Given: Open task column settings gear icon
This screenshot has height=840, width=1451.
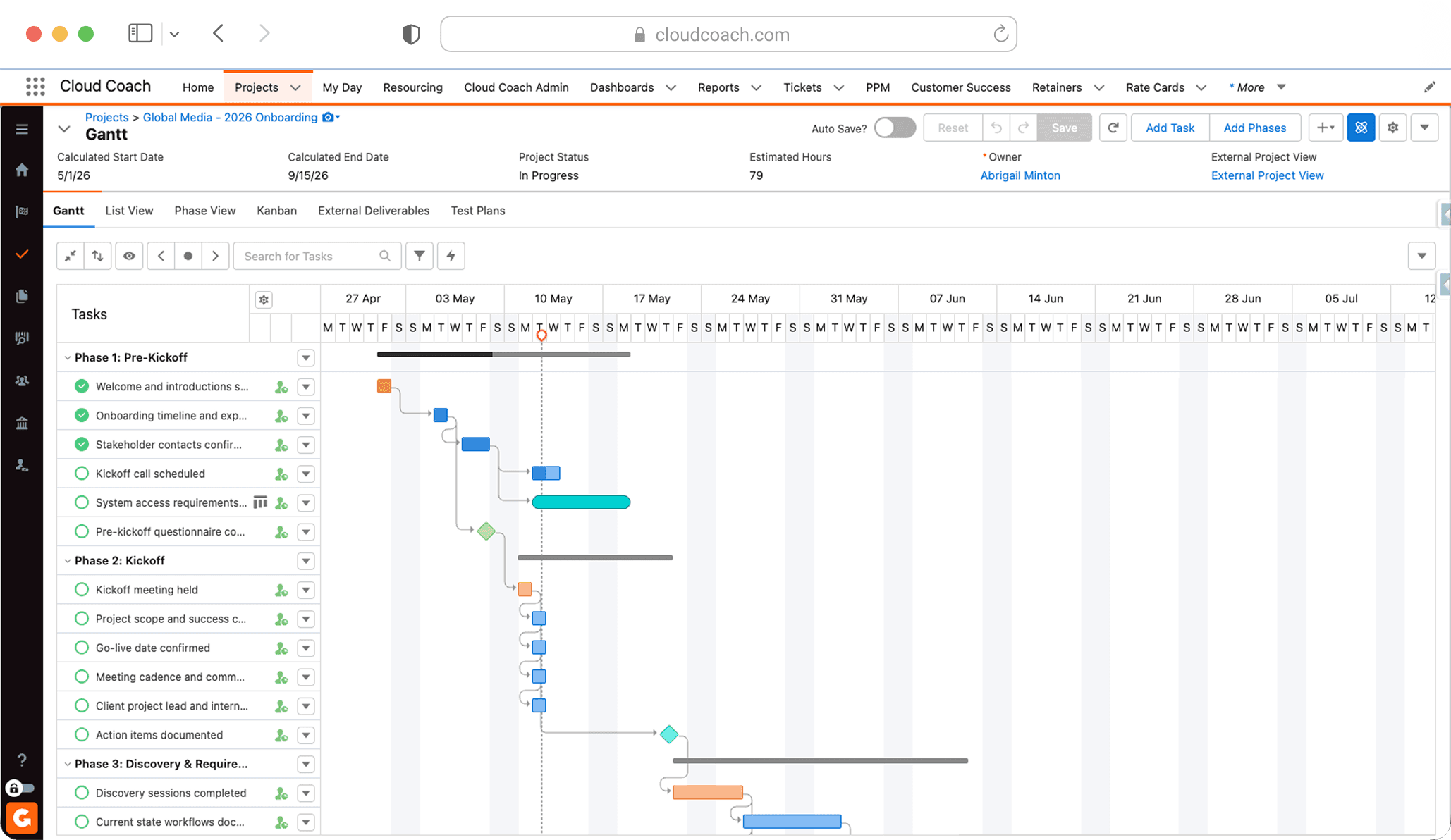Looking at the screenshot, I should coord(264,299).
